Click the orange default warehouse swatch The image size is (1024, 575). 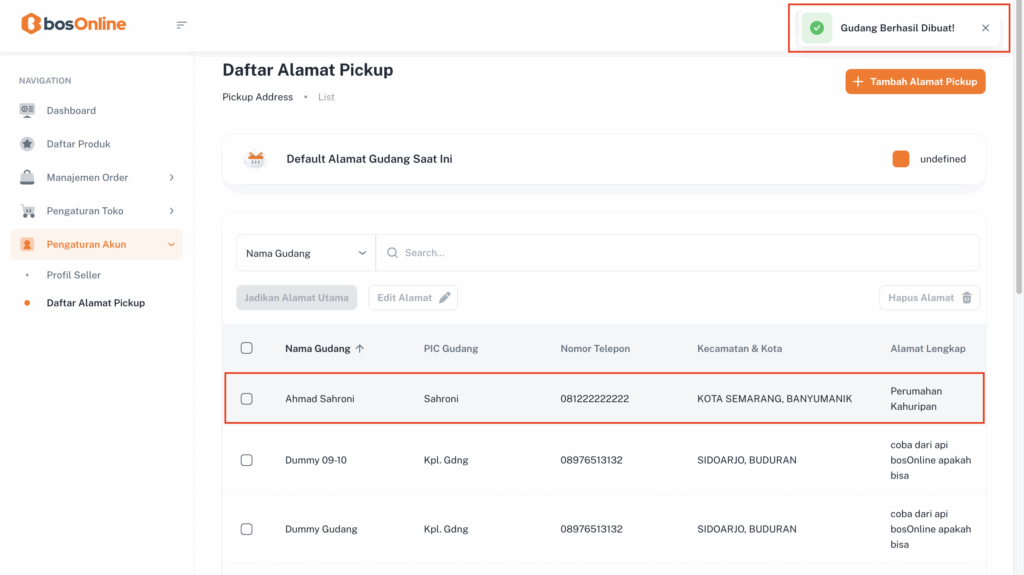[x=900, y=159]
